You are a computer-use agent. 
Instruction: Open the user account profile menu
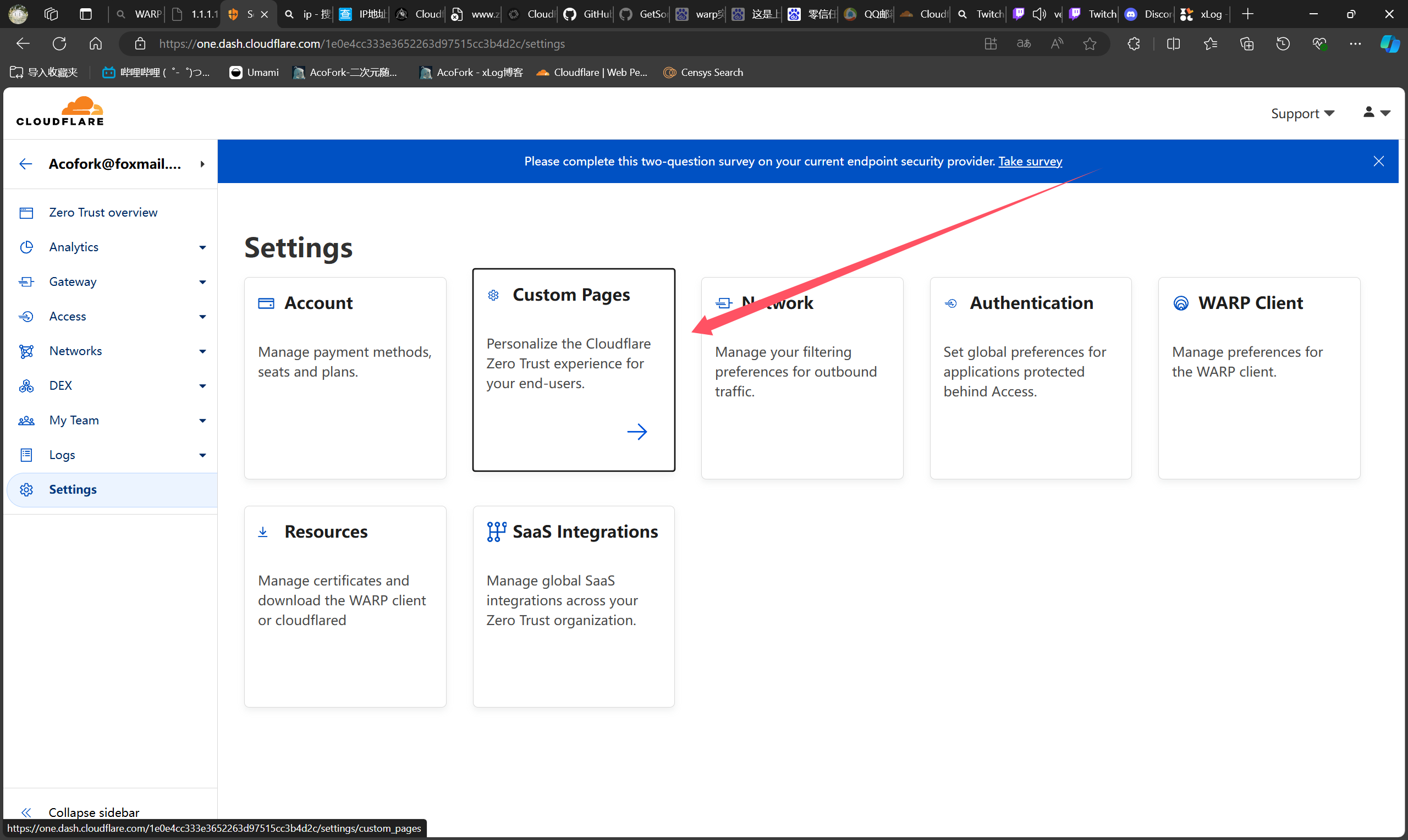point(1376,113)
